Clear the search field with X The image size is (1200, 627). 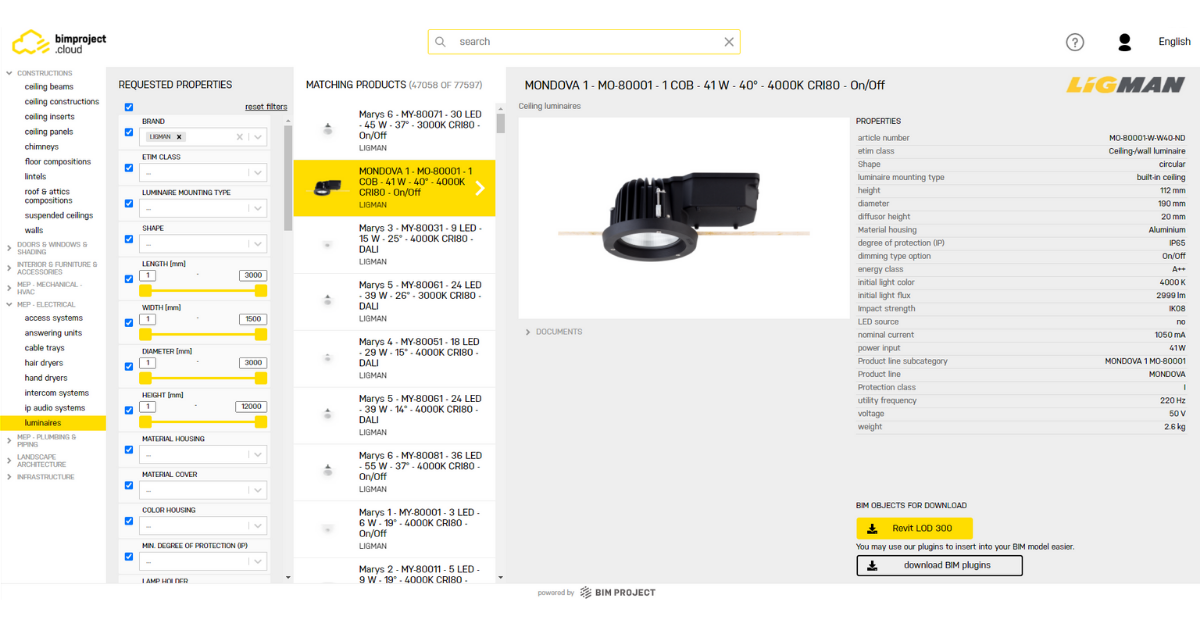pyautogui.click(x=729, y=42)
